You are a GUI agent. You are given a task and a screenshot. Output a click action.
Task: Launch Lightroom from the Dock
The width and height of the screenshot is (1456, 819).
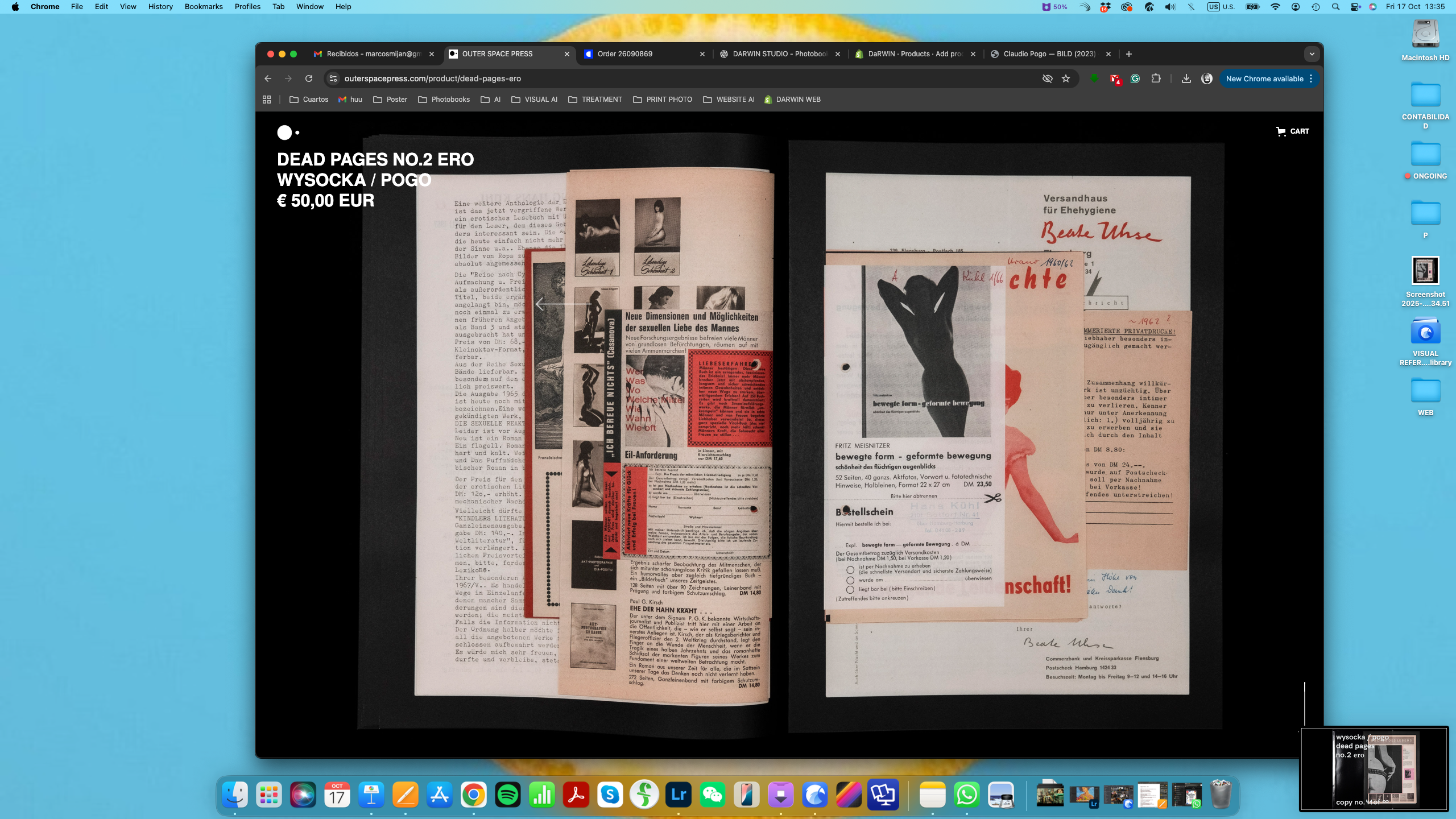tap(679, 795)
